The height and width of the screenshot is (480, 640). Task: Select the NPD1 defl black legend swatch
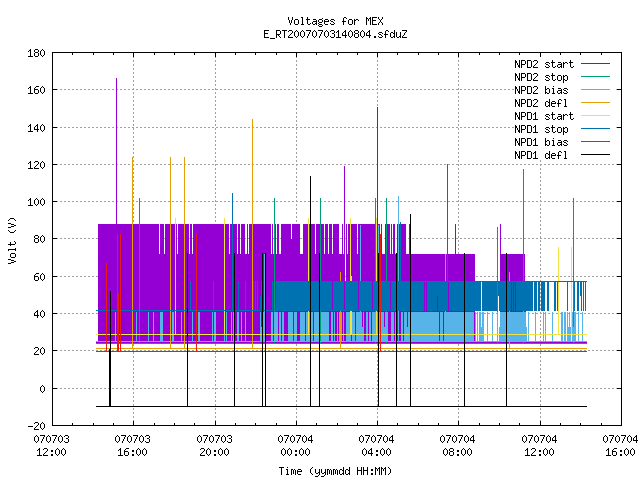pyautogui.click(x=595, y=155)
